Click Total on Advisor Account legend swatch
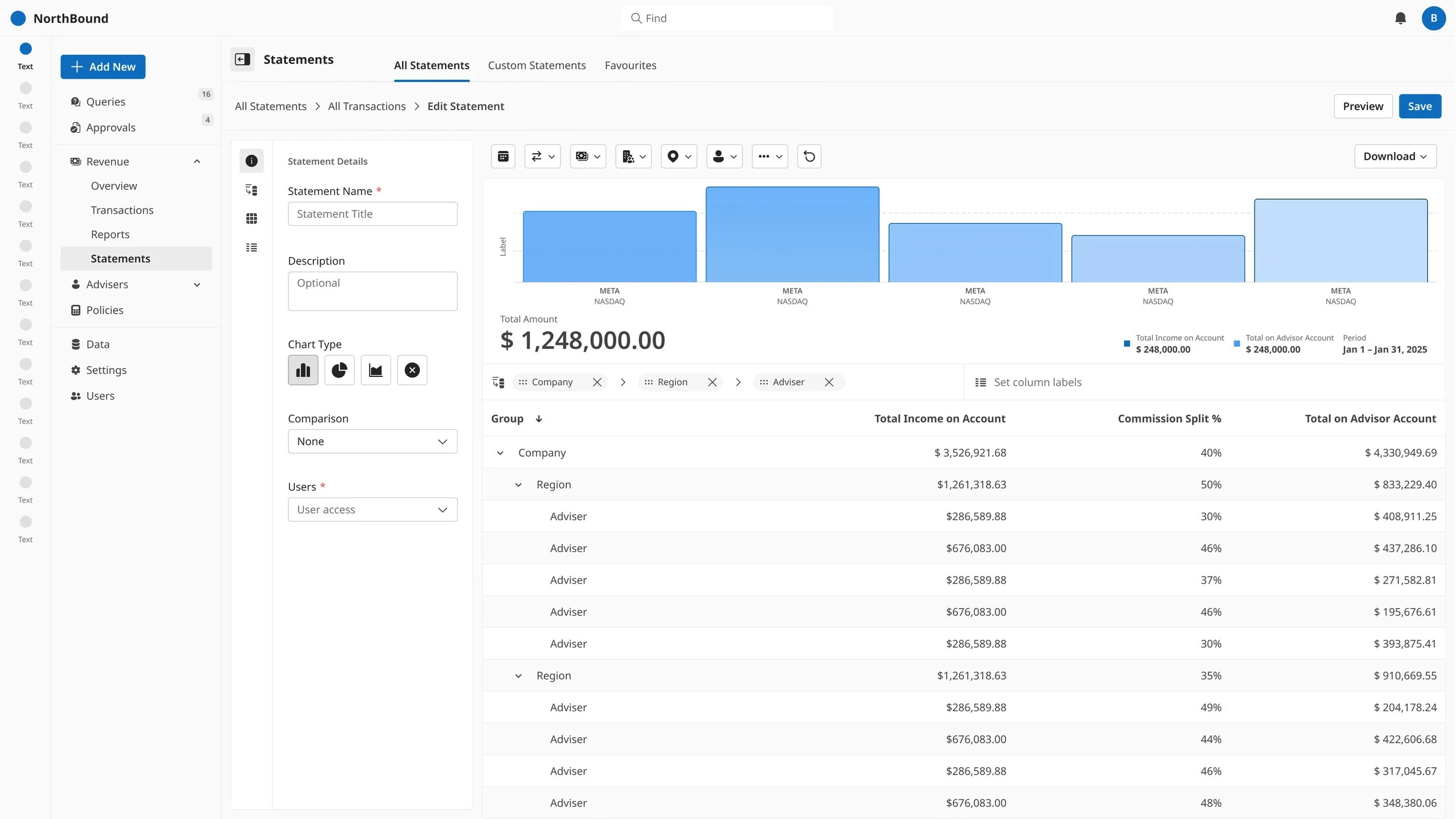The height and width of the screenshot is (819, 1456). (1236, 344)
